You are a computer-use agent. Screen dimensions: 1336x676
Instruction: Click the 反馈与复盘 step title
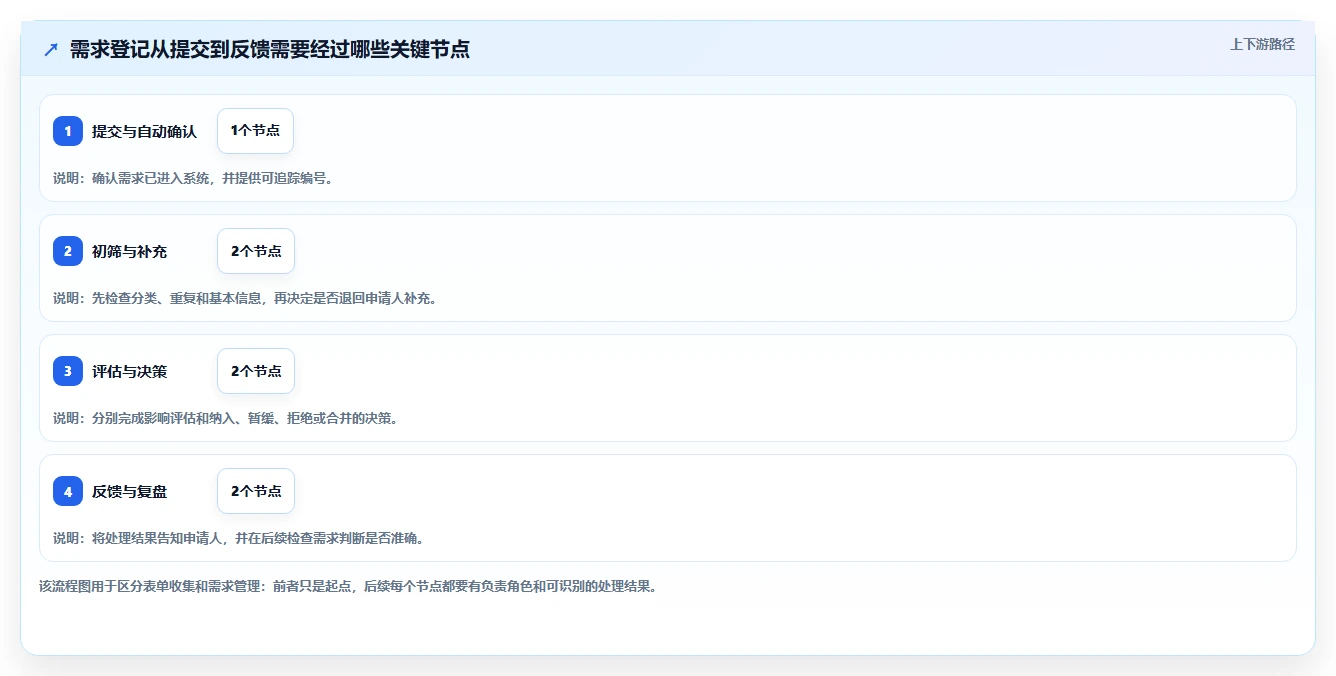click(x=129, y=491)
